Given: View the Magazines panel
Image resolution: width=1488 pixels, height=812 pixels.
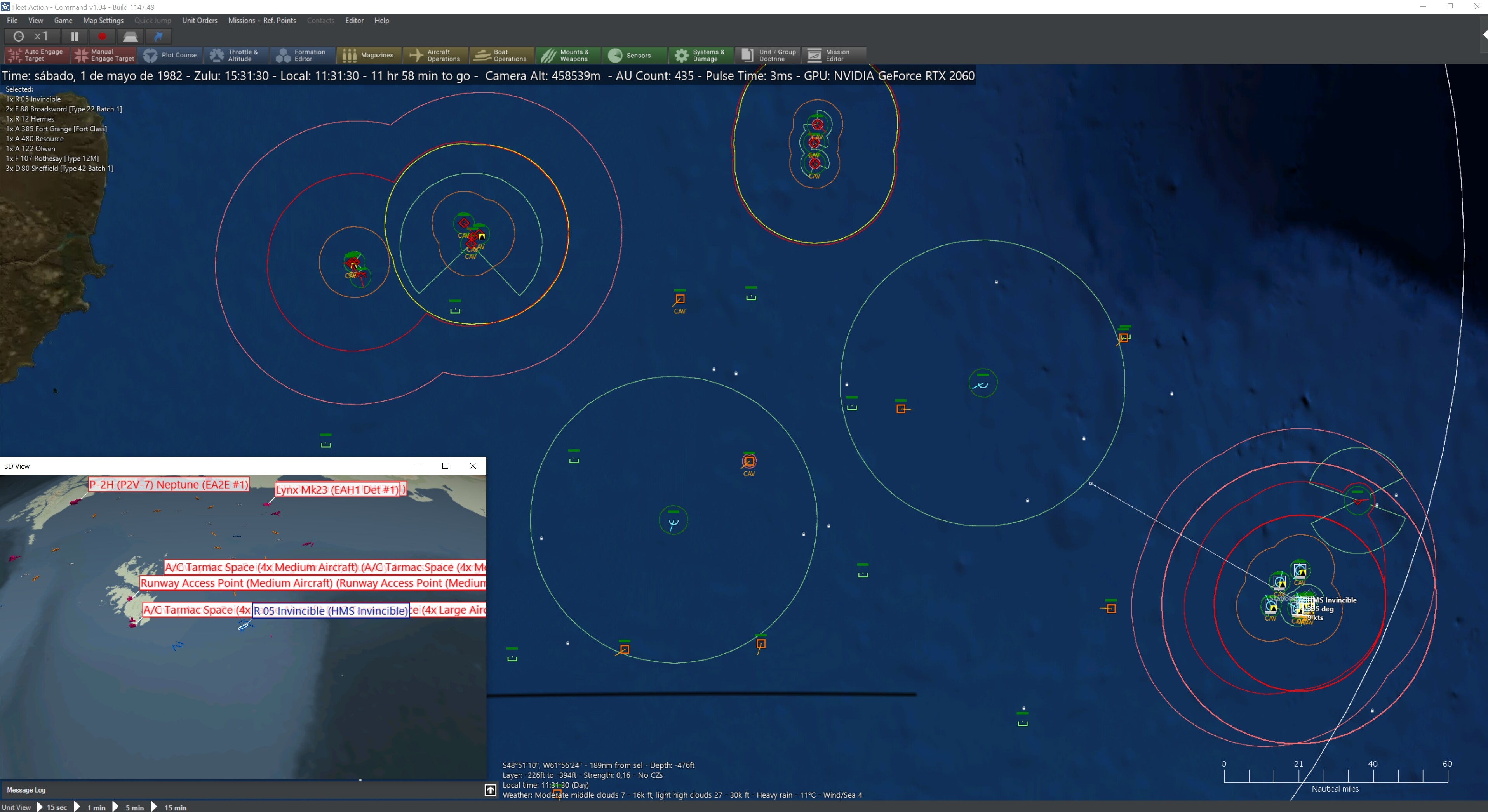Looking at the screenshot, I should 369,55.
